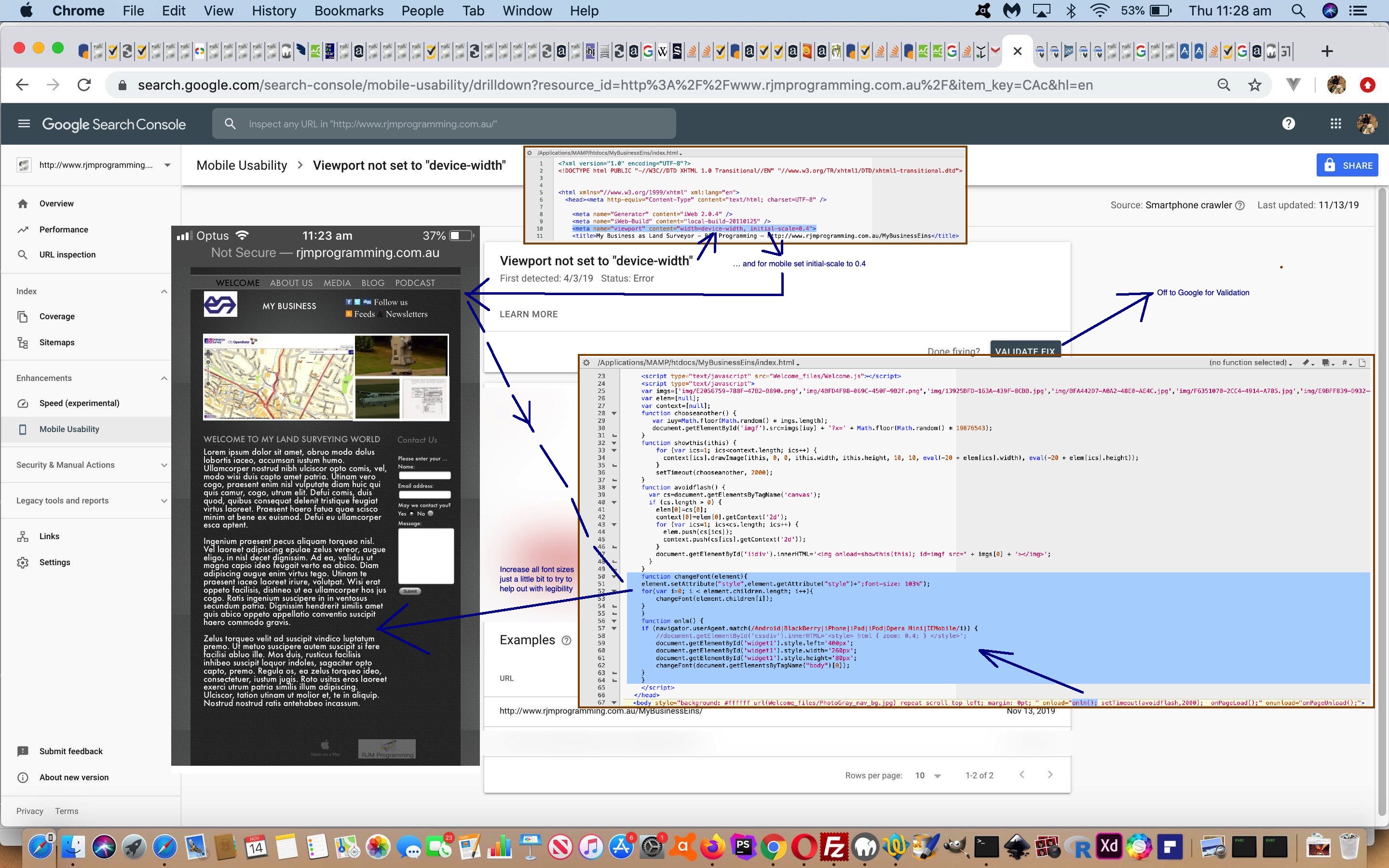
Task: Open the Terms link
Action: coord(67,811)
